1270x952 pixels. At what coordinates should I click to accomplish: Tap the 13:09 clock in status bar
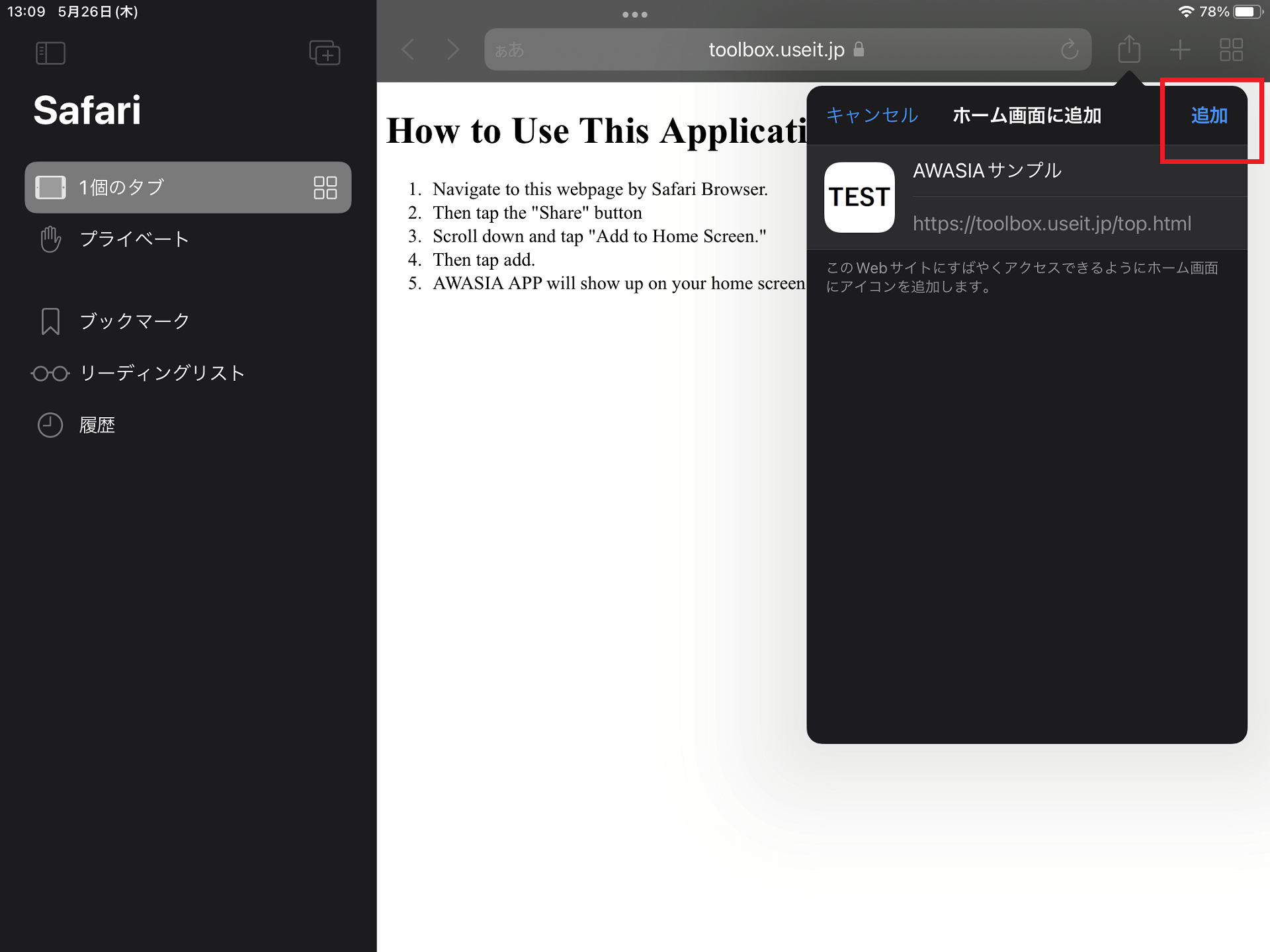click(26, 12)
